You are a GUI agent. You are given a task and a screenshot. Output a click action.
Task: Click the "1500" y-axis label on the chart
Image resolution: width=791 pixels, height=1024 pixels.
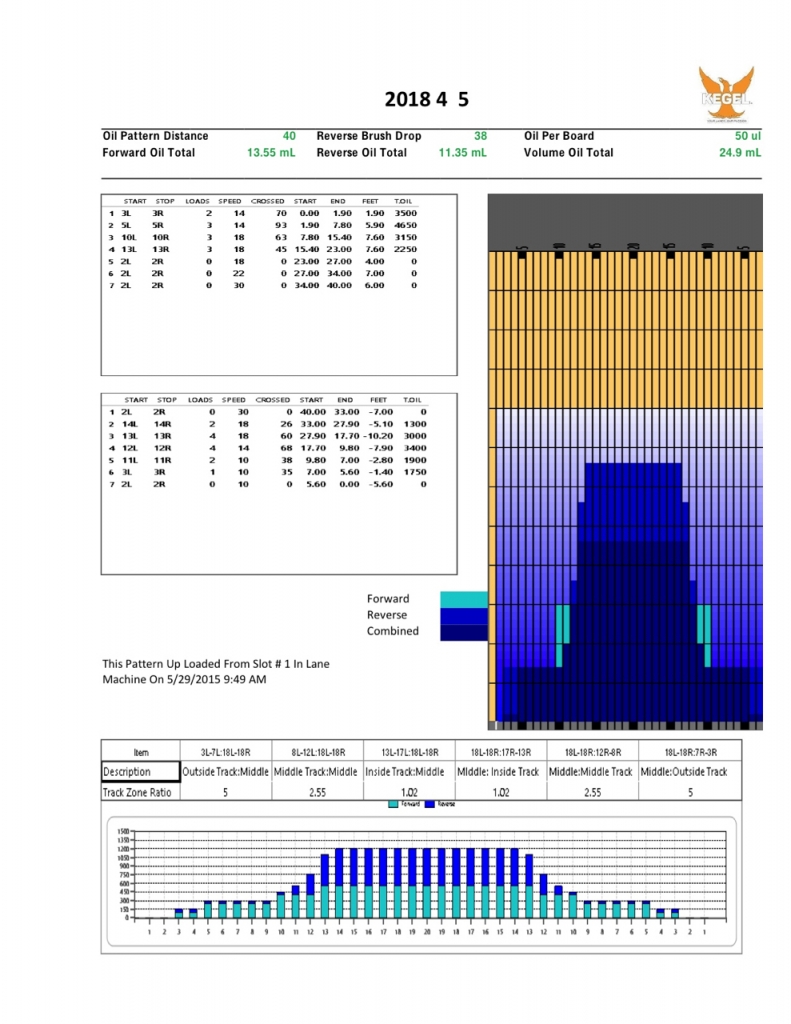click(123, 831)
